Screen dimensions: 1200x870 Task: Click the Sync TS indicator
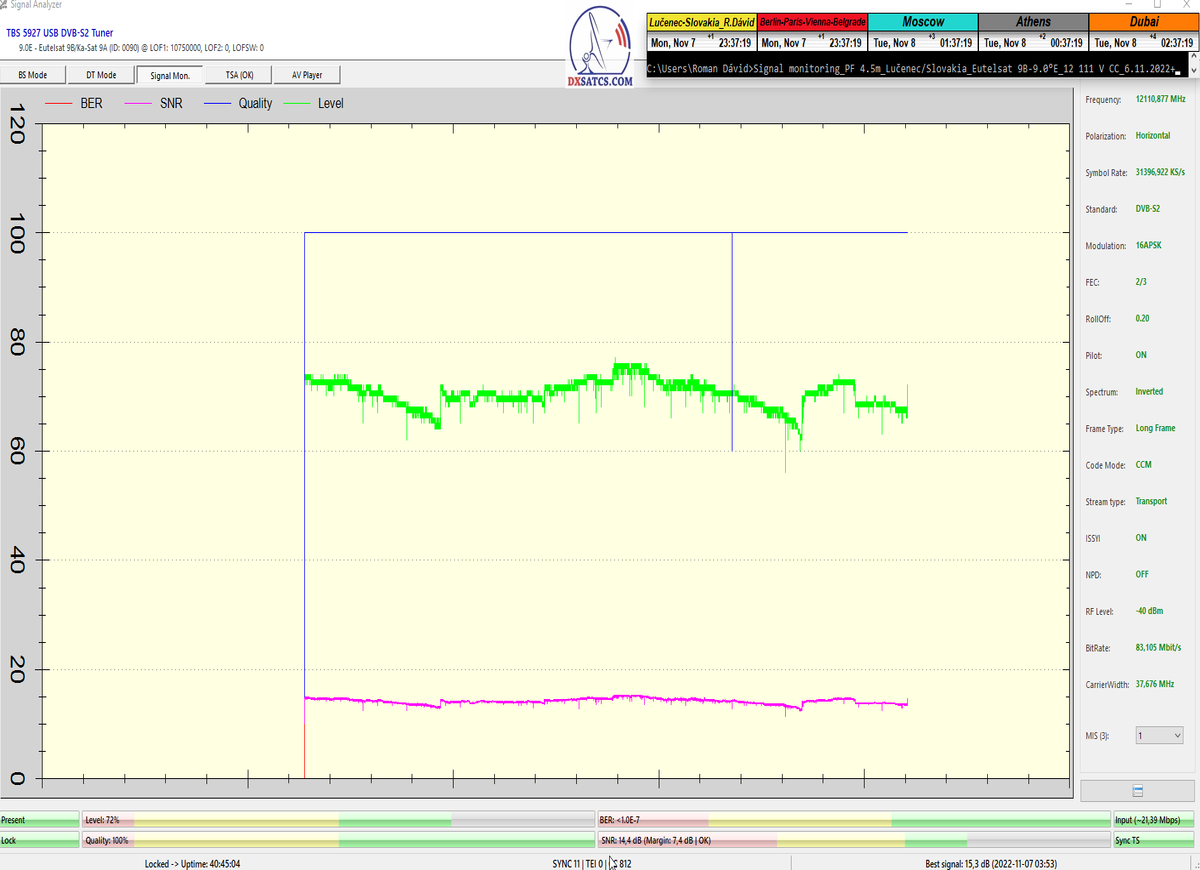tap(1155, 841)
